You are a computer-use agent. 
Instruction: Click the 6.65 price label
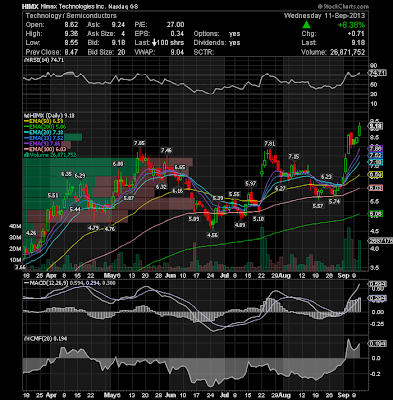point(180,167)
